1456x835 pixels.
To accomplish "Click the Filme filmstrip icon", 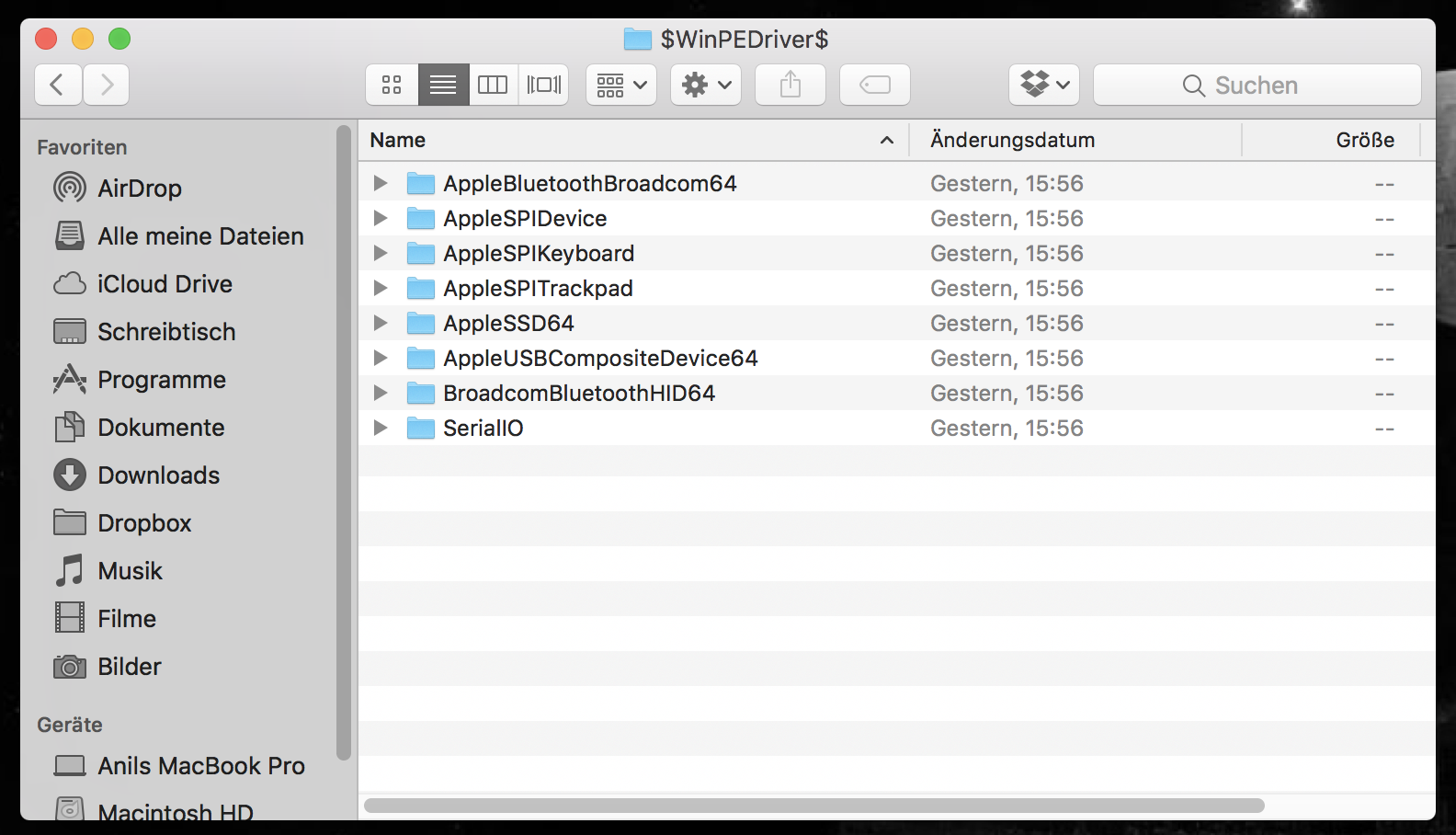I will 70,618.
